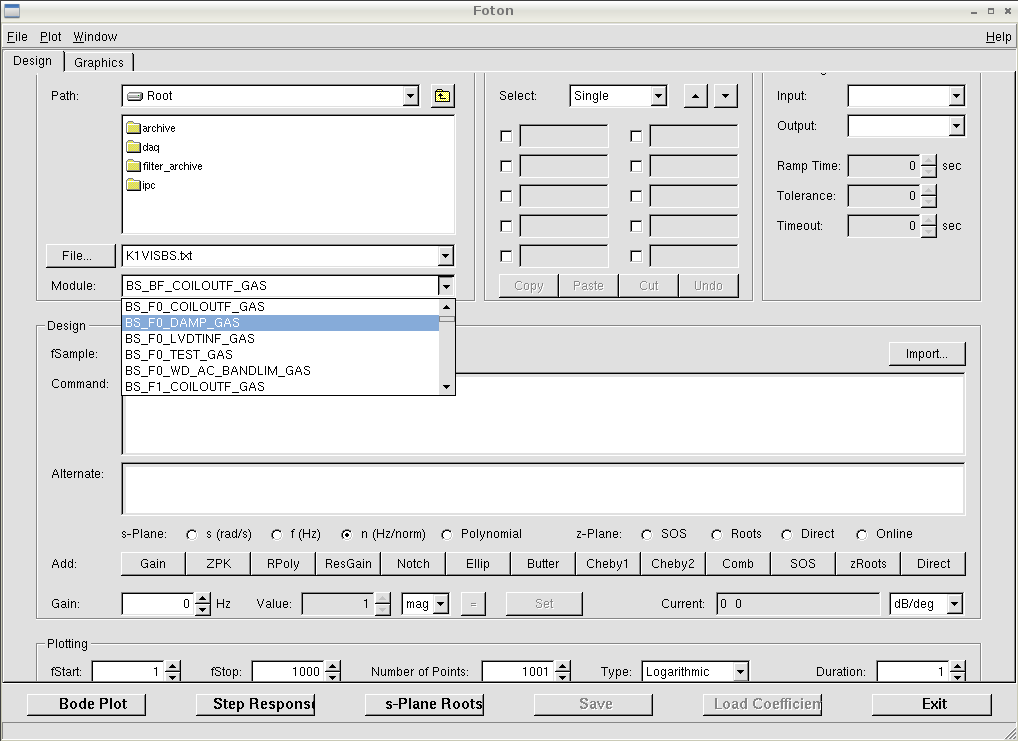Image resolution: width=1018 pixels, height=741 pixels.
Task: Open the archive folder
Action: [x=158, y=128]
